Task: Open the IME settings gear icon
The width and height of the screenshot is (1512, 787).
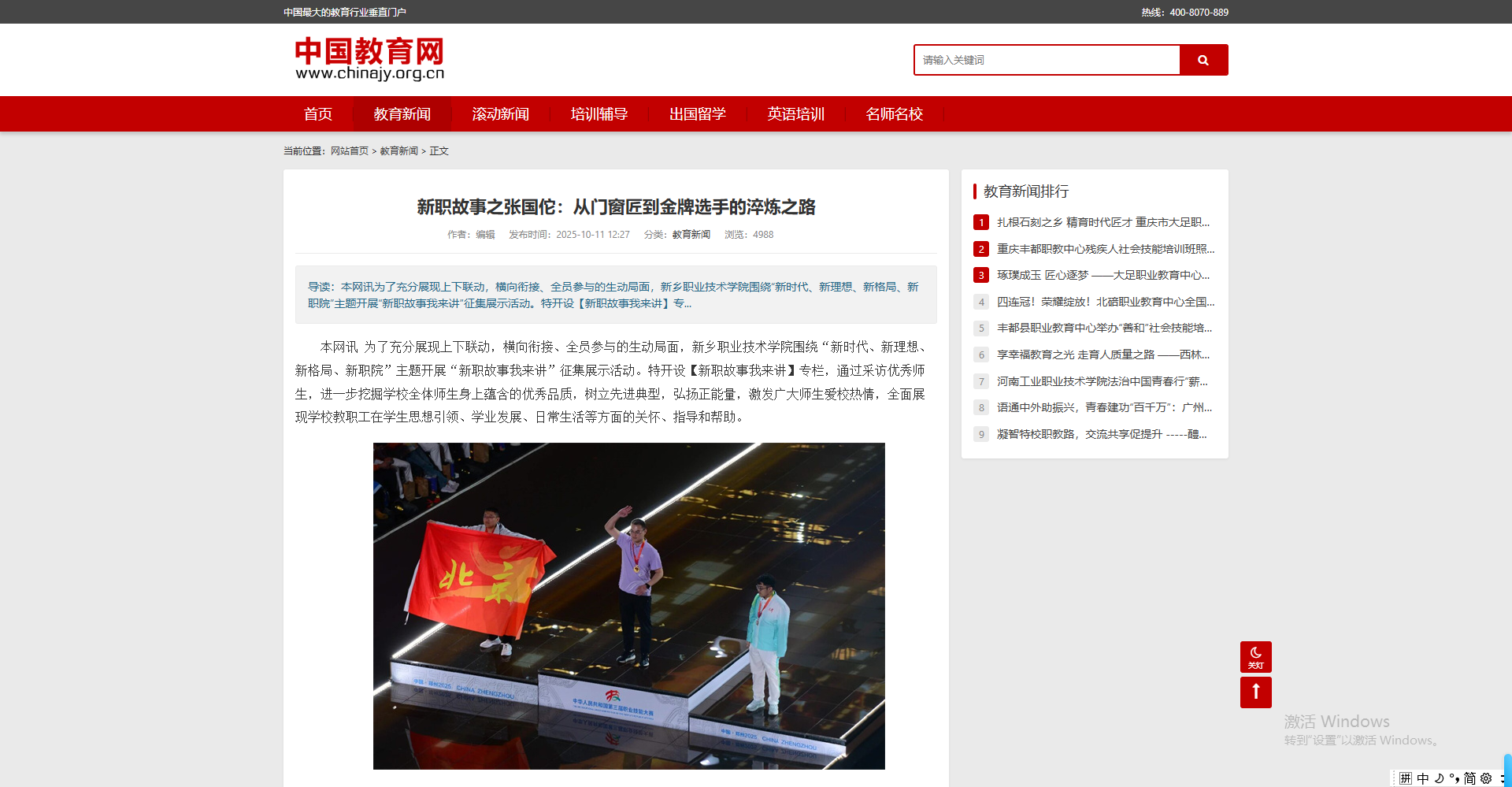Action: (x=1486, y=778)
